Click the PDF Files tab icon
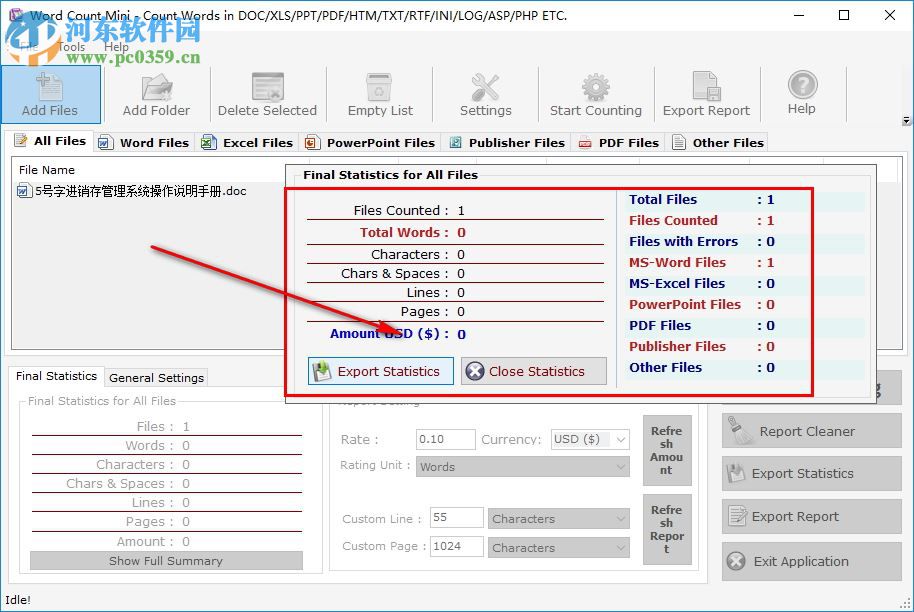The image size is (914, 612). click(585, 143)
